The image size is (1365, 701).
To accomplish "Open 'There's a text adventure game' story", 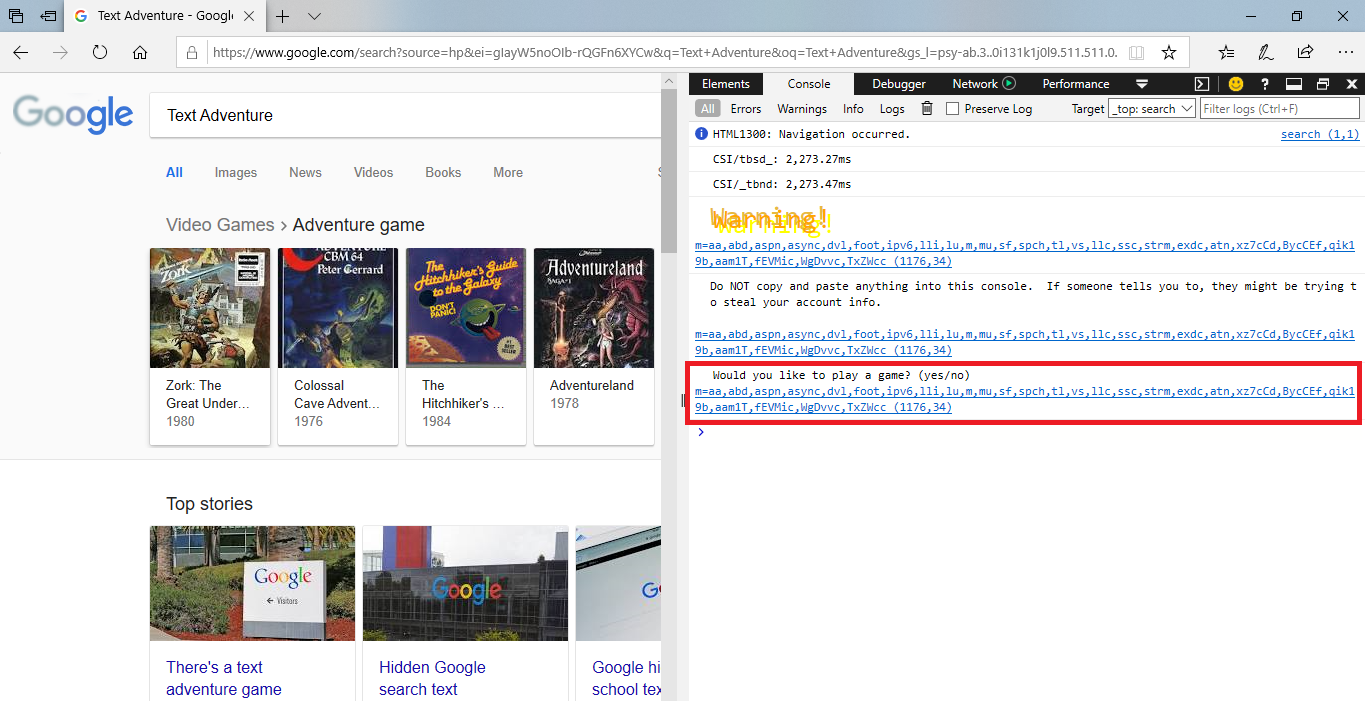I will tap(224, 678).
